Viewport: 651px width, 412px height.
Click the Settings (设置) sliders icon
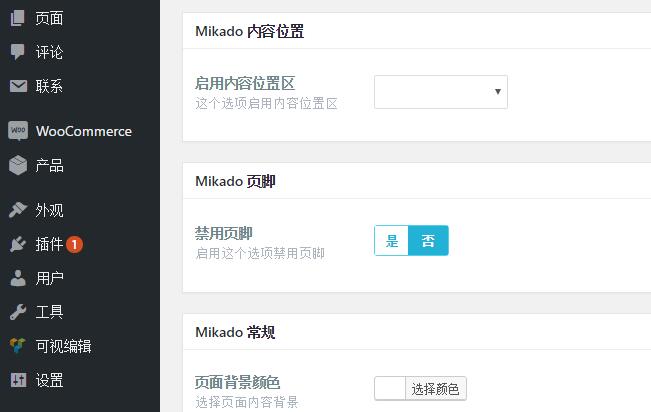[18, 380]
